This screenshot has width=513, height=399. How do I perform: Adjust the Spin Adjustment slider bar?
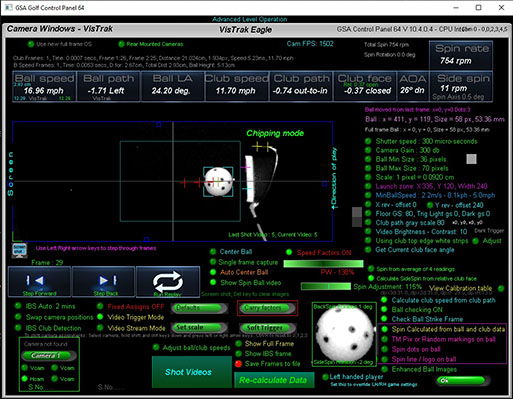(x=326, y=287)
